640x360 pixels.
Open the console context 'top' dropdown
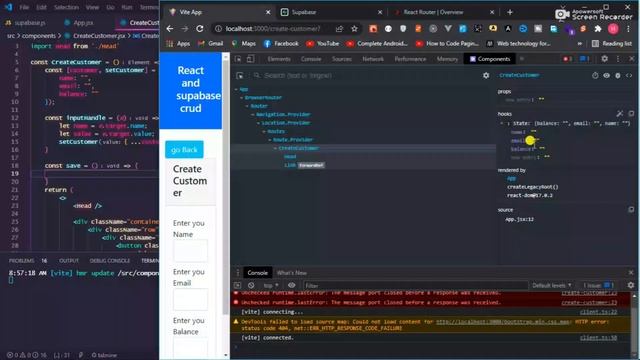point(271,285)
